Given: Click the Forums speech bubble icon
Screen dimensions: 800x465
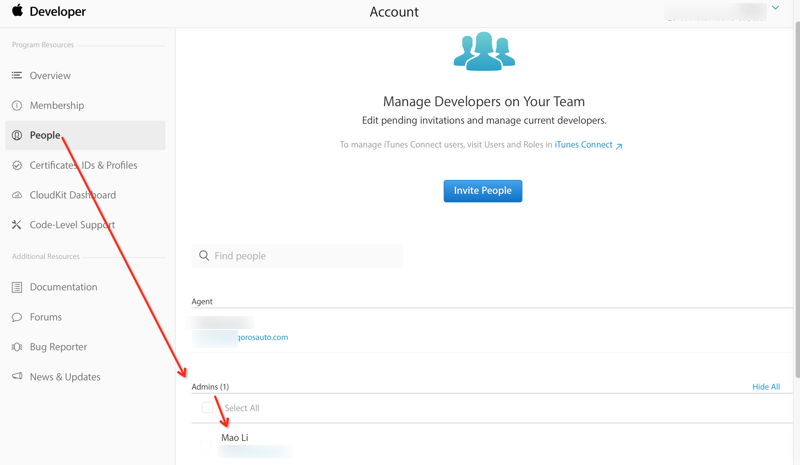Looking at the screenshot, I should point(17,318).
